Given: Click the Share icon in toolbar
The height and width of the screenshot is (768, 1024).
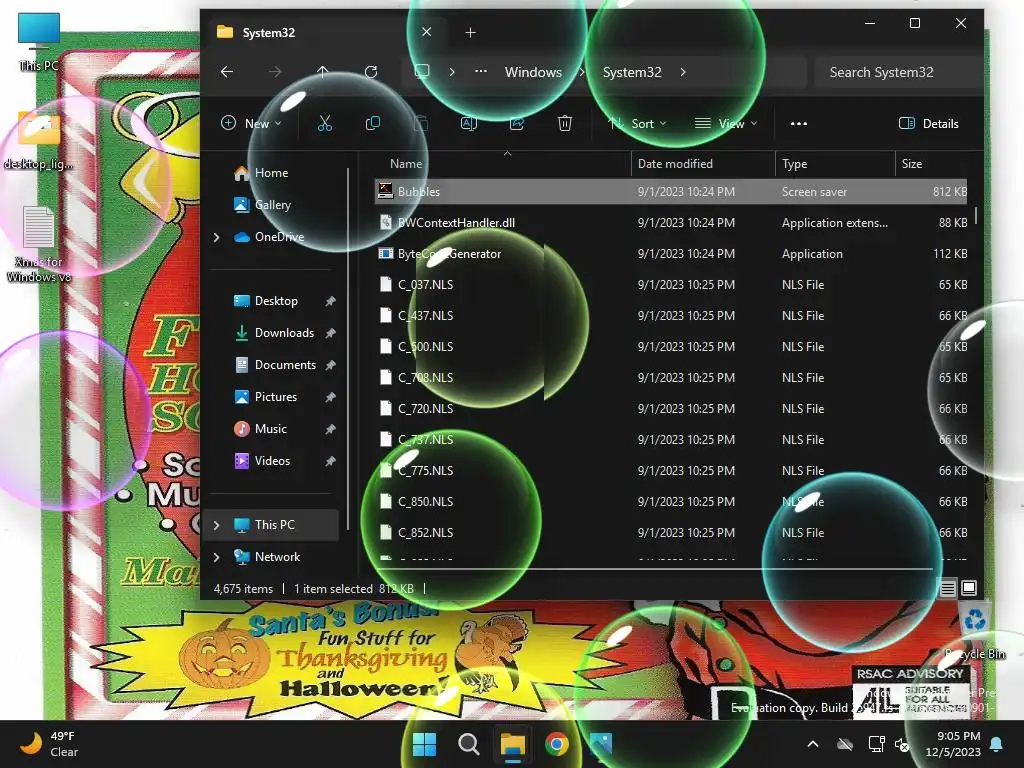Looking at the screenshot, I should coord(517,123).
